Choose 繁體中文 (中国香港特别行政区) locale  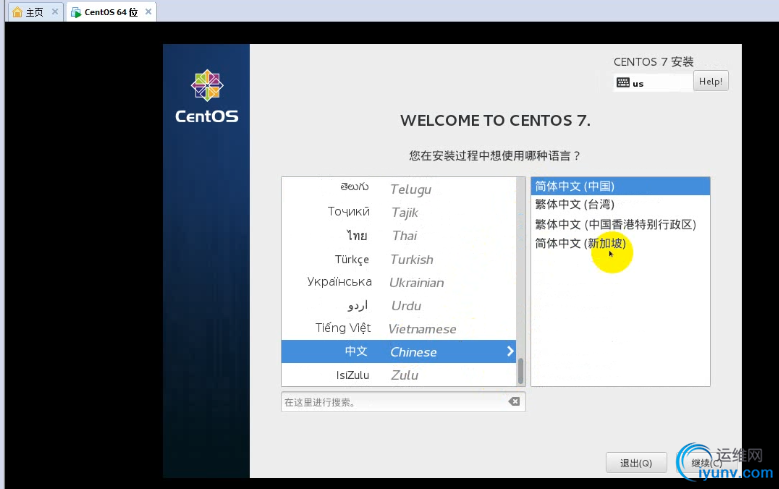coord(621,224)
